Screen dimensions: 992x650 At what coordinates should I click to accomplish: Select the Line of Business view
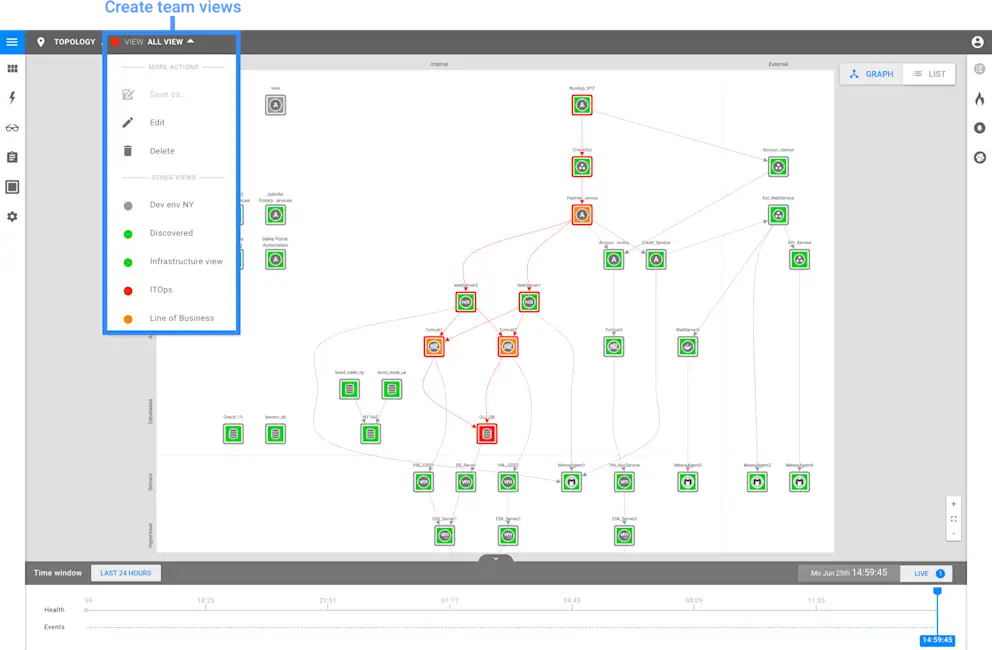[183, 318]
